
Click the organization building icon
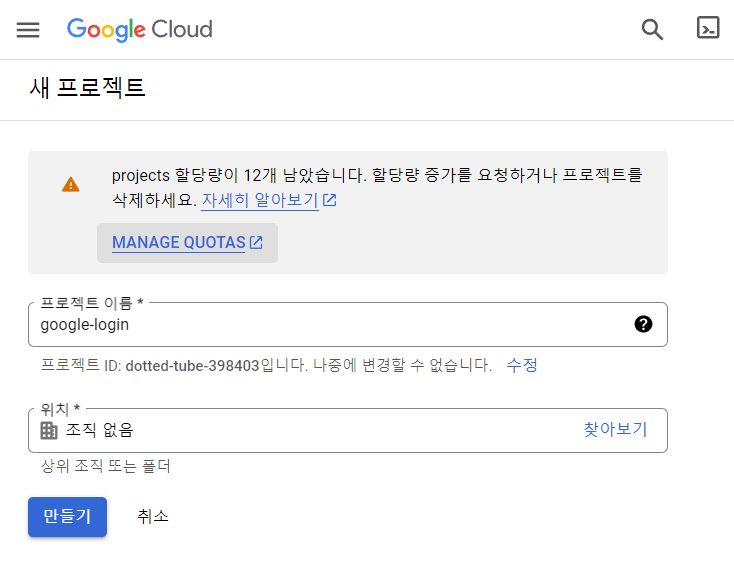(49, 430)
